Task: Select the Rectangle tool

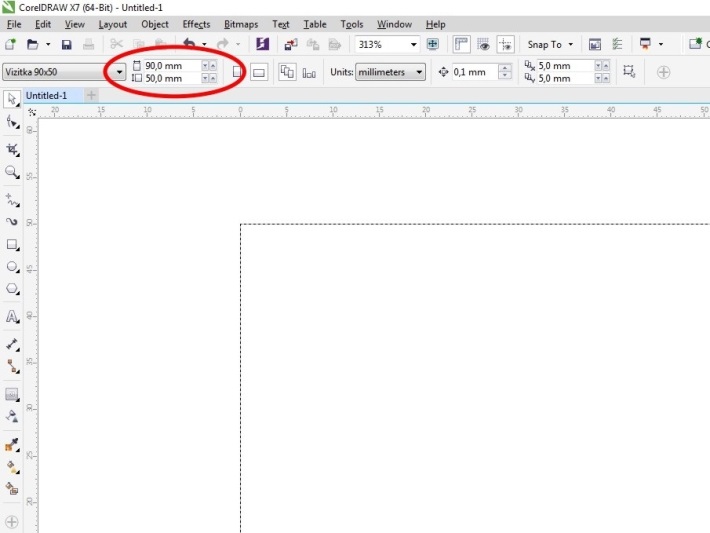Action: 12,245
